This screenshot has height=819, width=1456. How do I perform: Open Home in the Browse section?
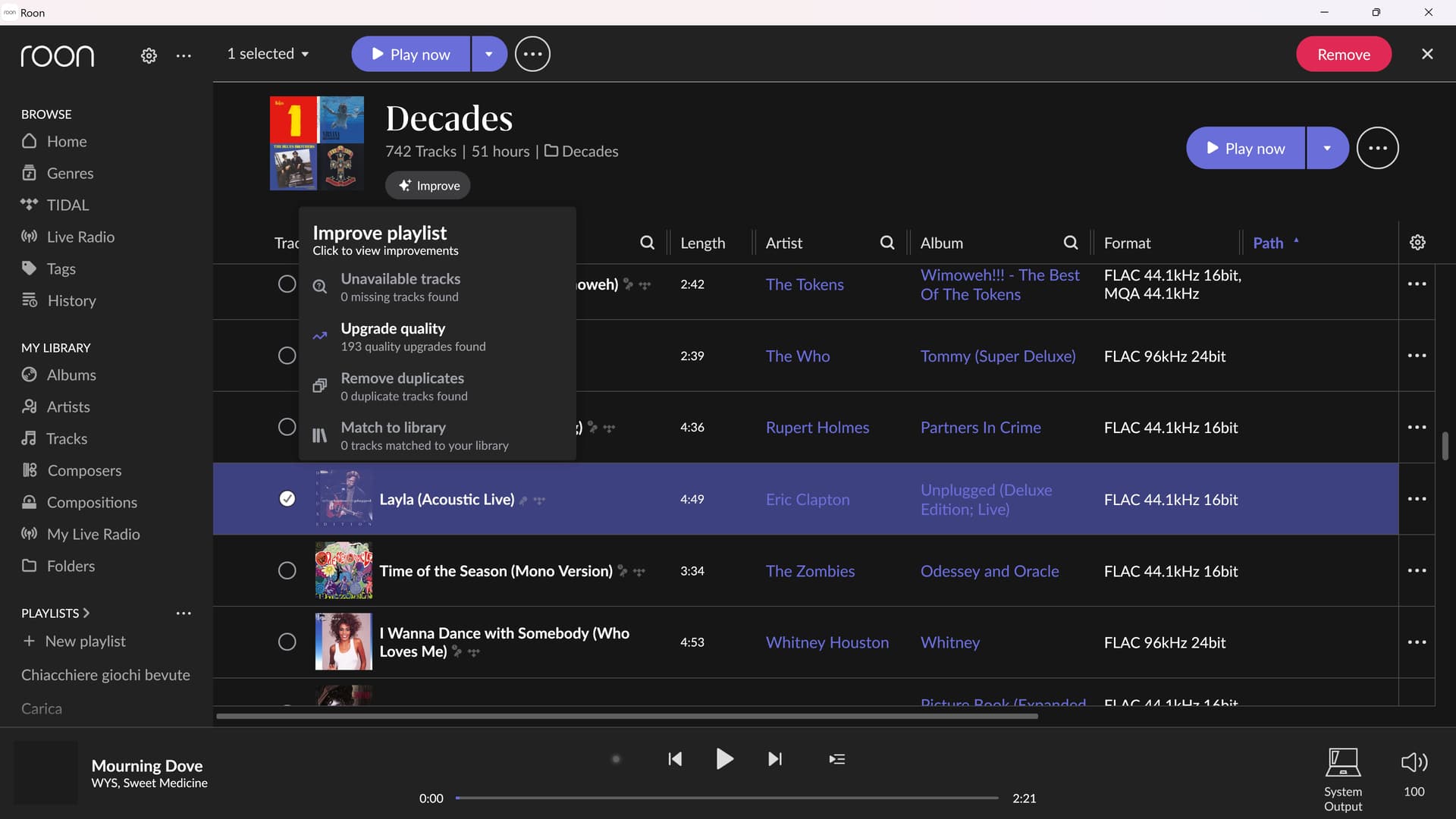pos(67,141)
